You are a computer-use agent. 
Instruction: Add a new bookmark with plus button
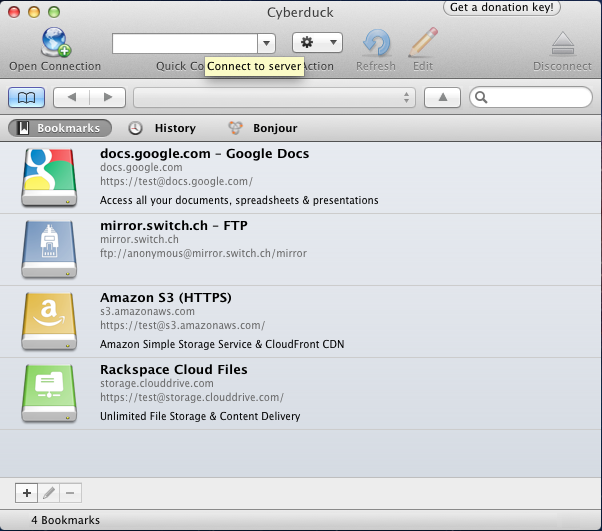(x=26, y=493)
